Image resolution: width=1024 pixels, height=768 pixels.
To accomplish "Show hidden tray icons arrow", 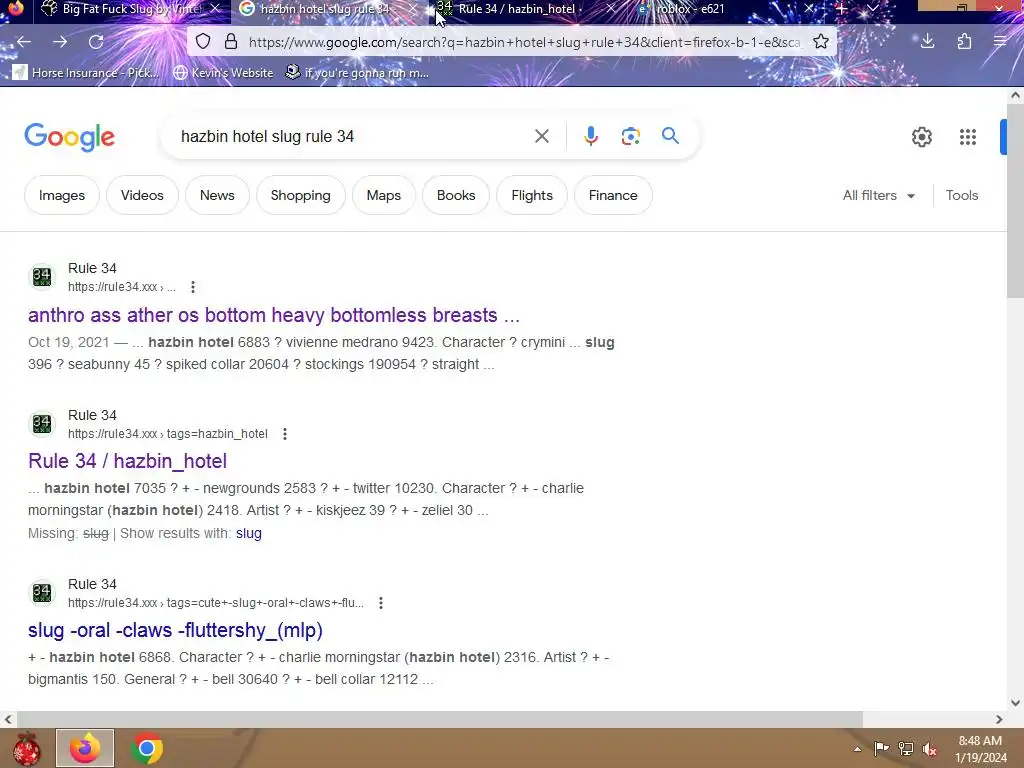I will click(857, 749).
